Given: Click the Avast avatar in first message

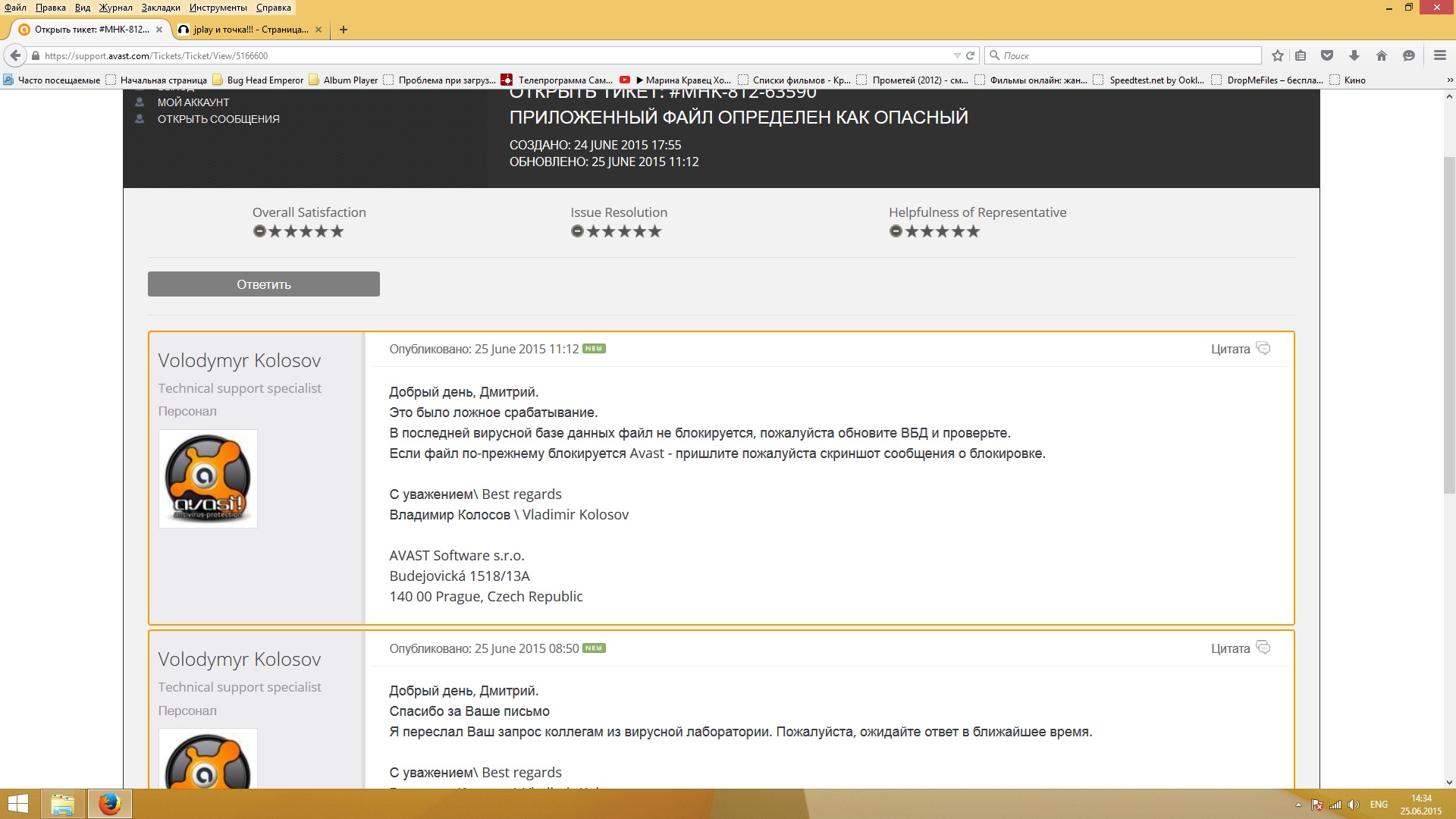Looking at the screenshot, I should click(208, 479).
